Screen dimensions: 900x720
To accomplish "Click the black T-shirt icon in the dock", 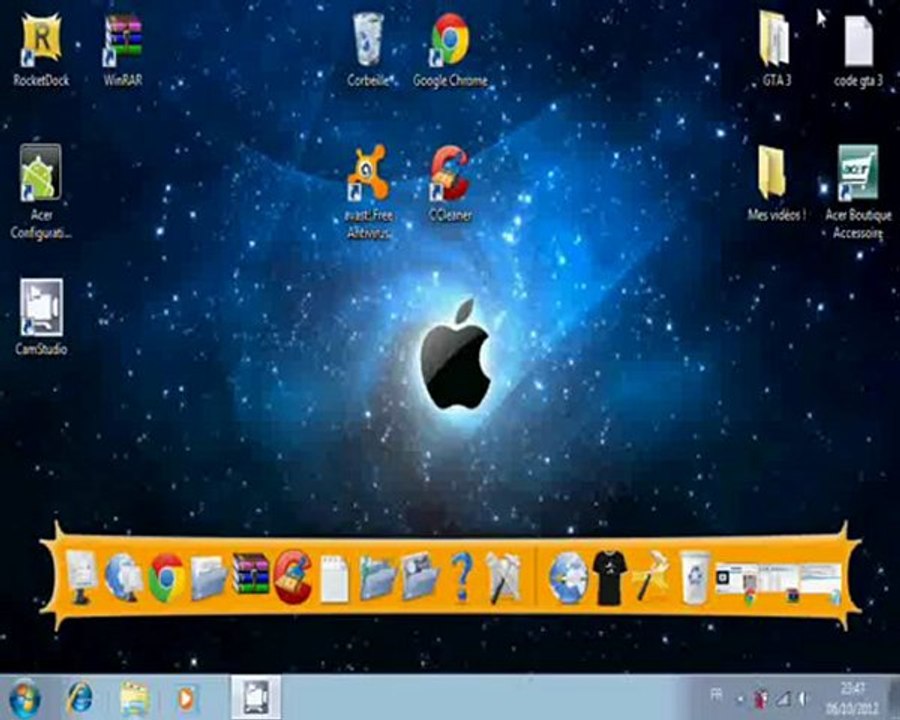I will coord(610,578).
